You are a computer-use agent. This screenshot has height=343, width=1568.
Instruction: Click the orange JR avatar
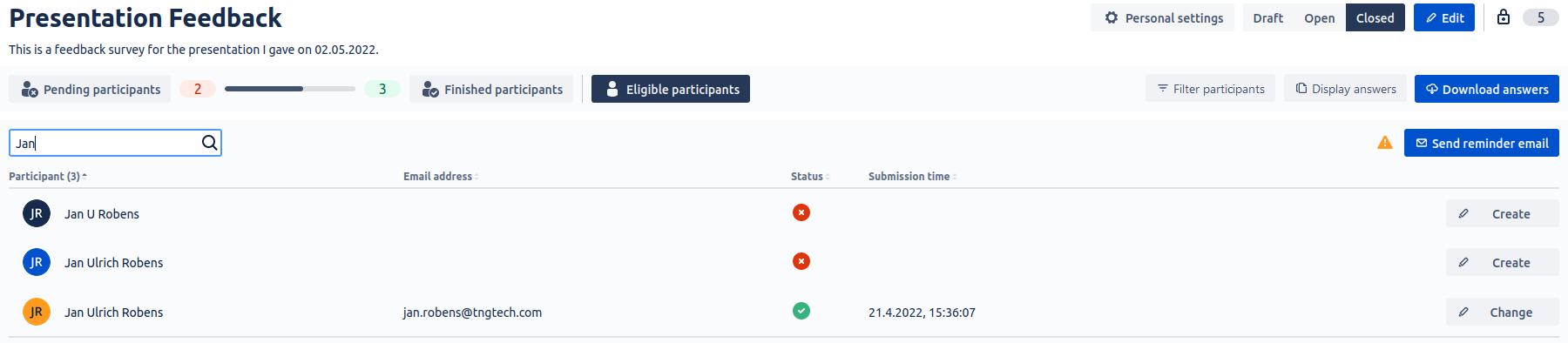37,312
